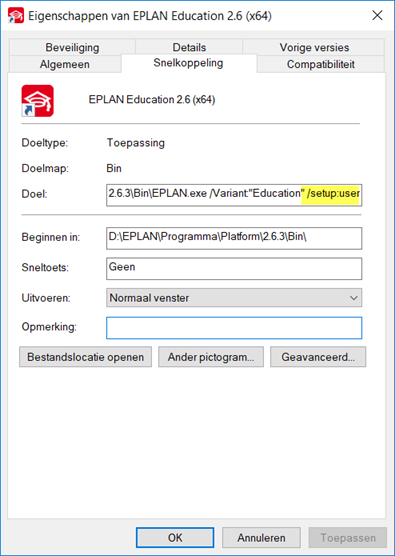Confirm the dialog with OK
Image resolution: width=395 pixels, height=556 pixels.
click(x=175, y=538)
